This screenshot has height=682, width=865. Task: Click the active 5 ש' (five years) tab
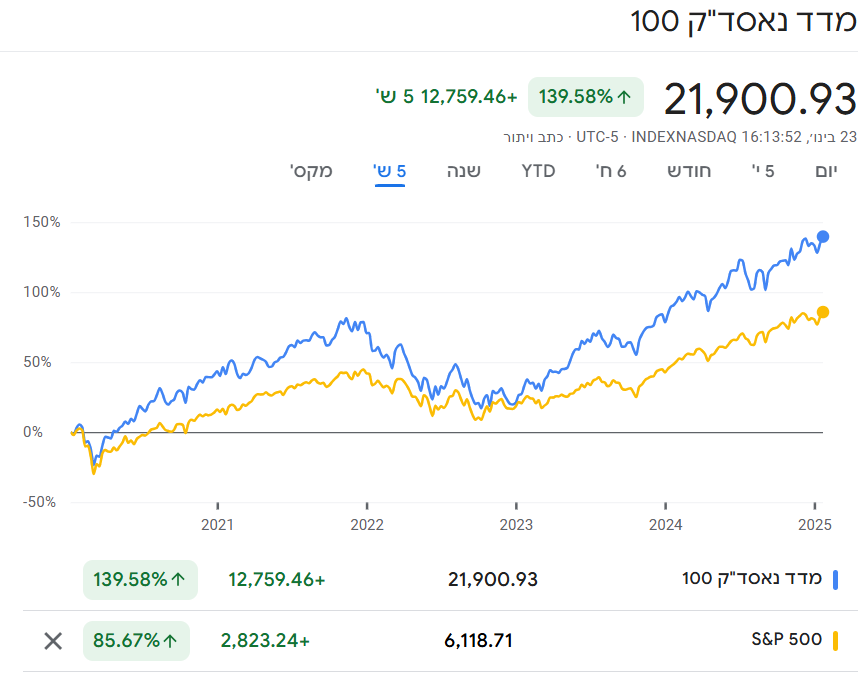[390, 171]
